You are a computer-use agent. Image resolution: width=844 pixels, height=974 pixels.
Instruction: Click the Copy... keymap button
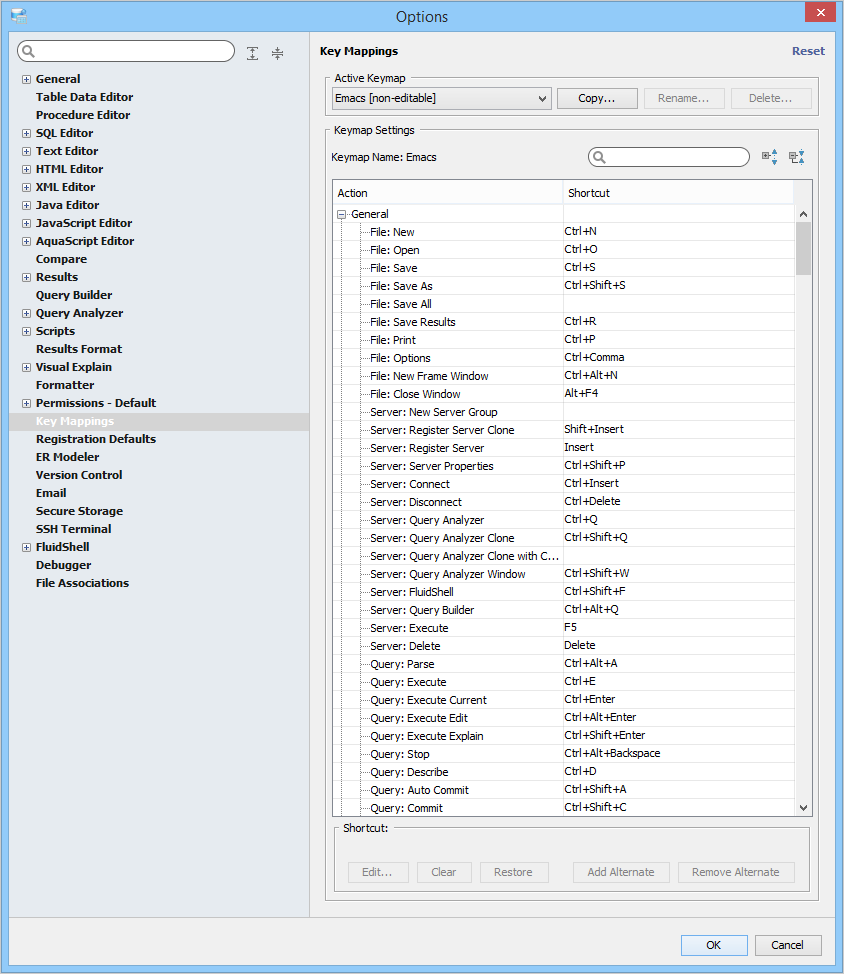(597, 98)
